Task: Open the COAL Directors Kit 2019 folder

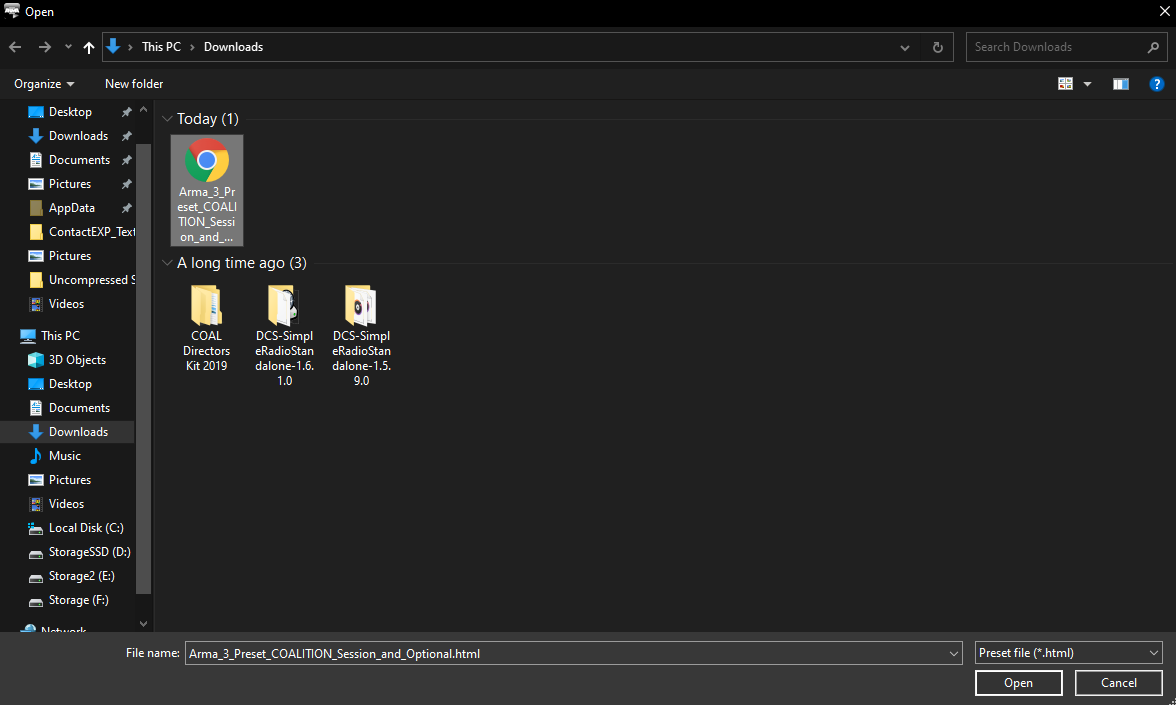Action: 206,328
